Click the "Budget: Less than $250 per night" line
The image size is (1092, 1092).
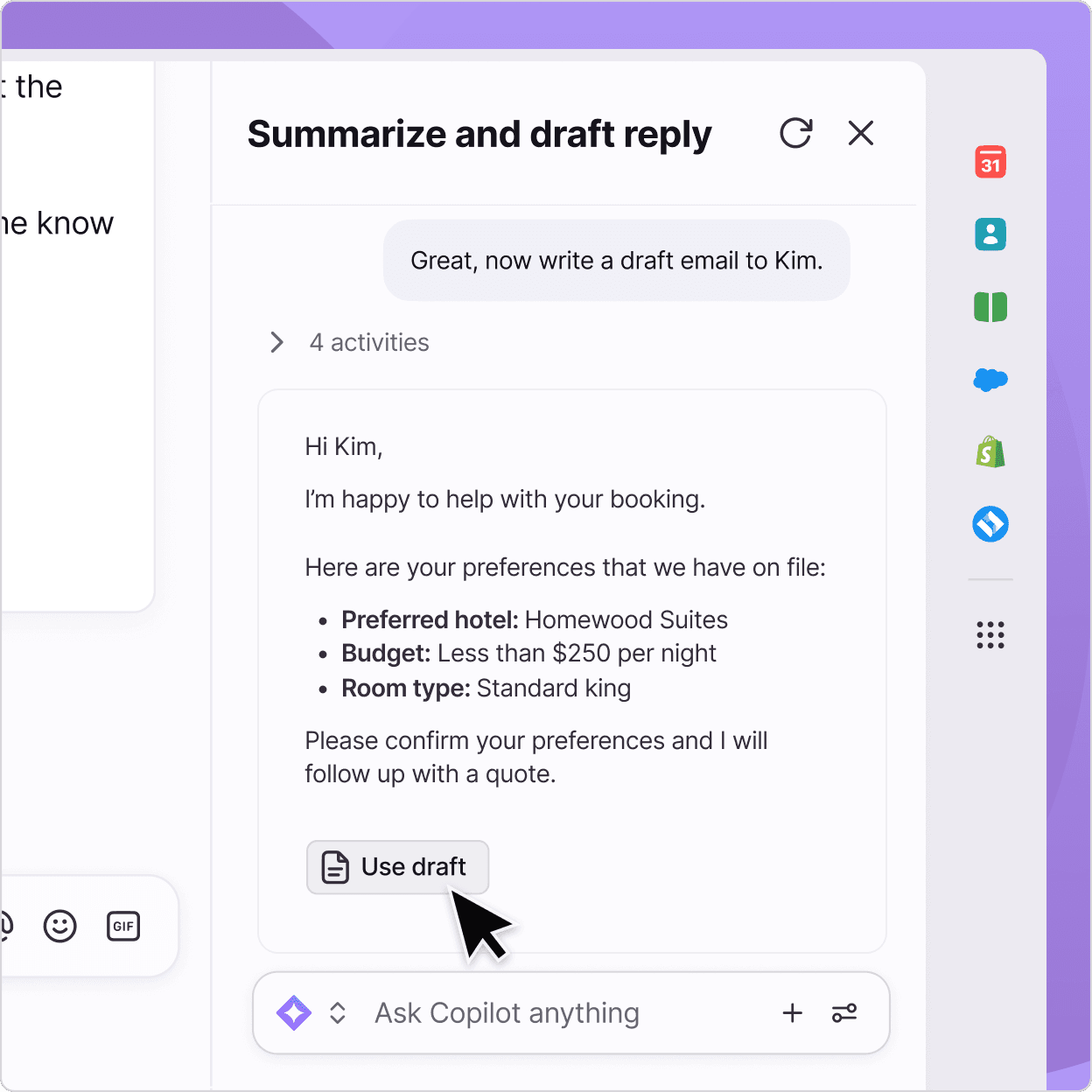tap(528, 654)
